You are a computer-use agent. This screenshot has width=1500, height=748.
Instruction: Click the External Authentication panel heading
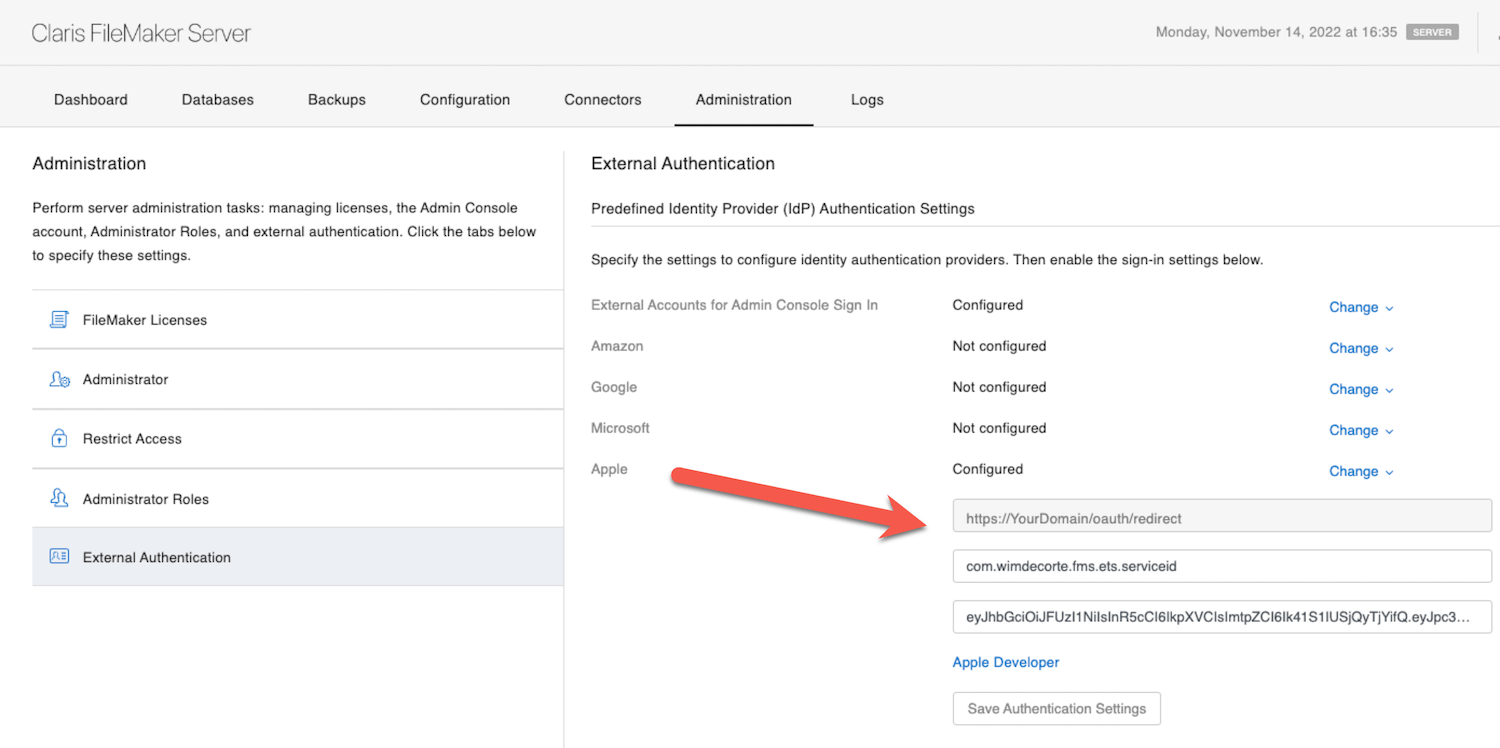pyautogui.click(x=683, y=164)
